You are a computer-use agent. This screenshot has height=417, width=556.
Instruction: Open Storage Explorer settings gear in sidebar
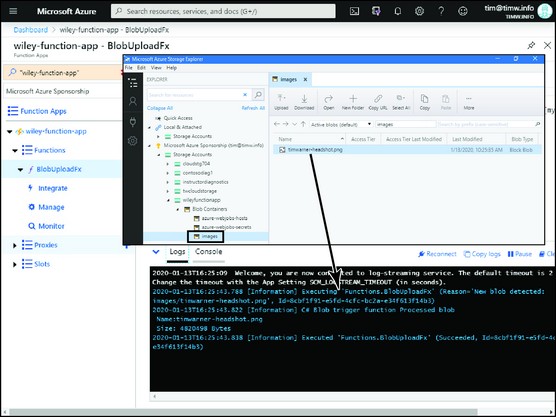click(133, 141)
